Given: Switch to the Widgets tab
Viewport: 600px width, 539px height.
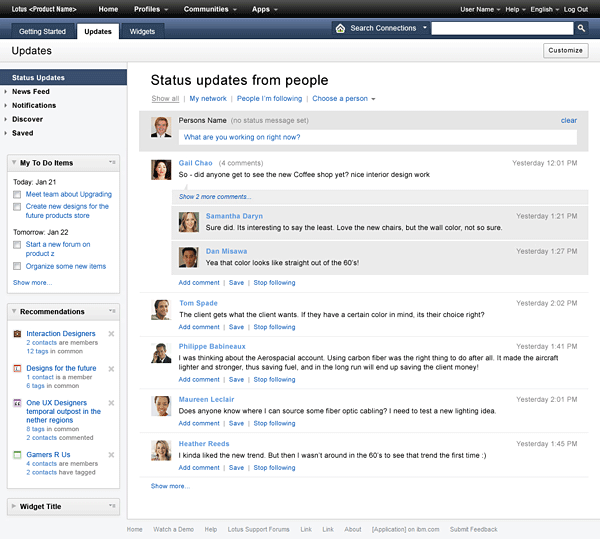Looking at the screenshot, I should click(x=142, y=31).
